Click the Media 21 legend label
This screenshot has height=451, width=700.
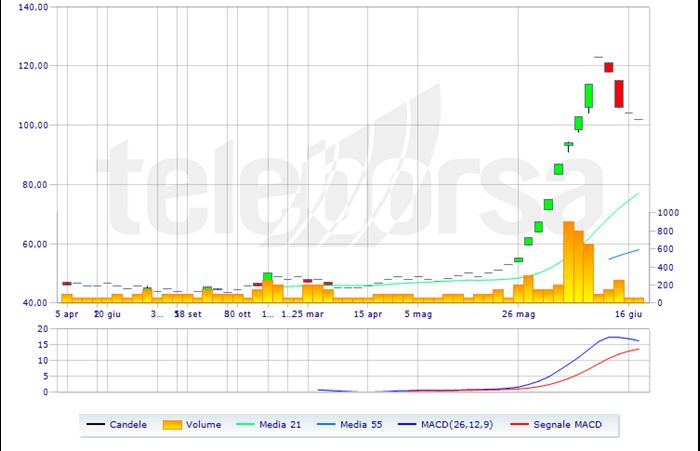280,424
